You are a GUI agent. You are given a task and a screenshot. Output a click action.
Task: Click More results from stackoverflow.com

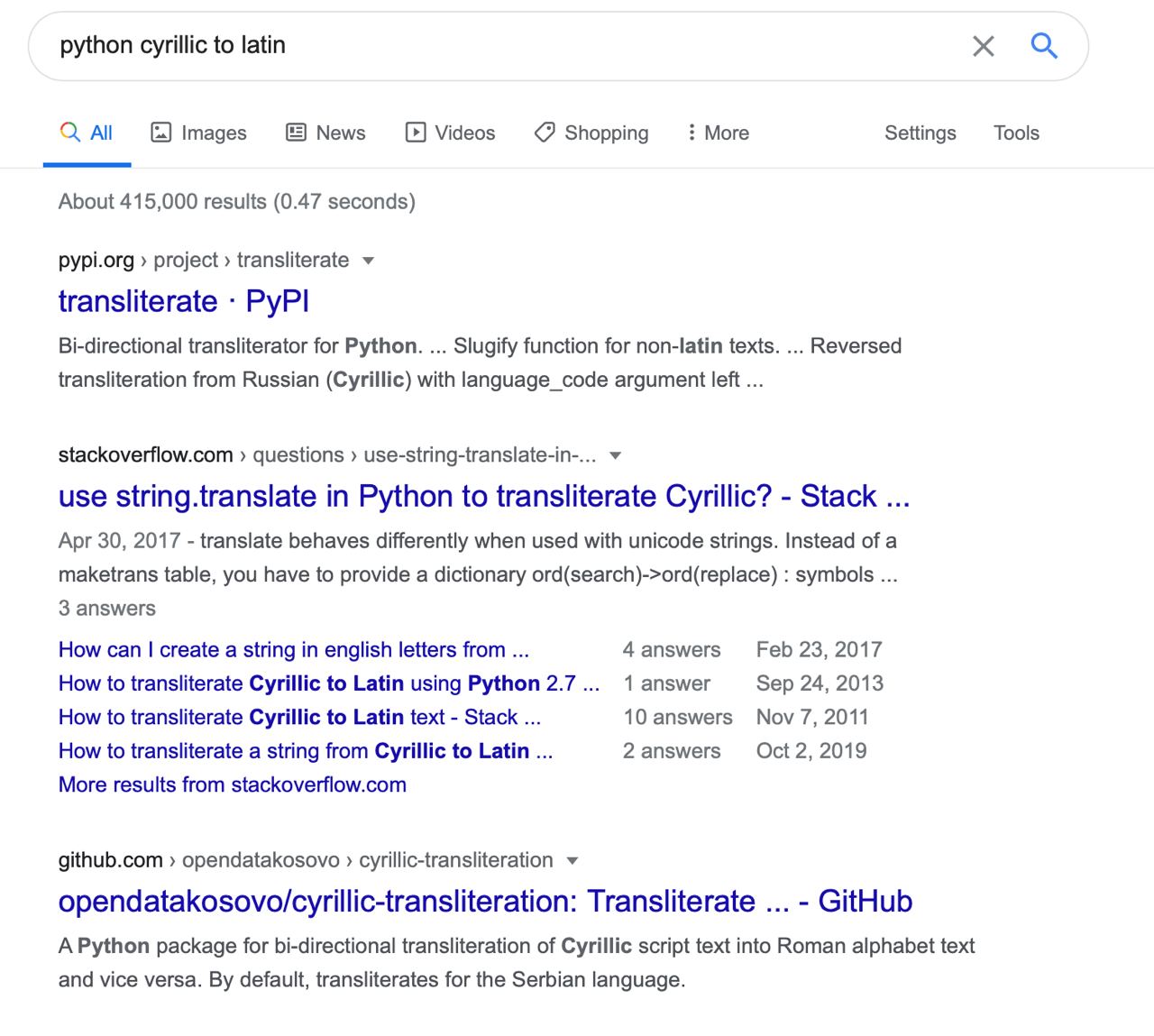pyautogui.click(x=233, y=785)
